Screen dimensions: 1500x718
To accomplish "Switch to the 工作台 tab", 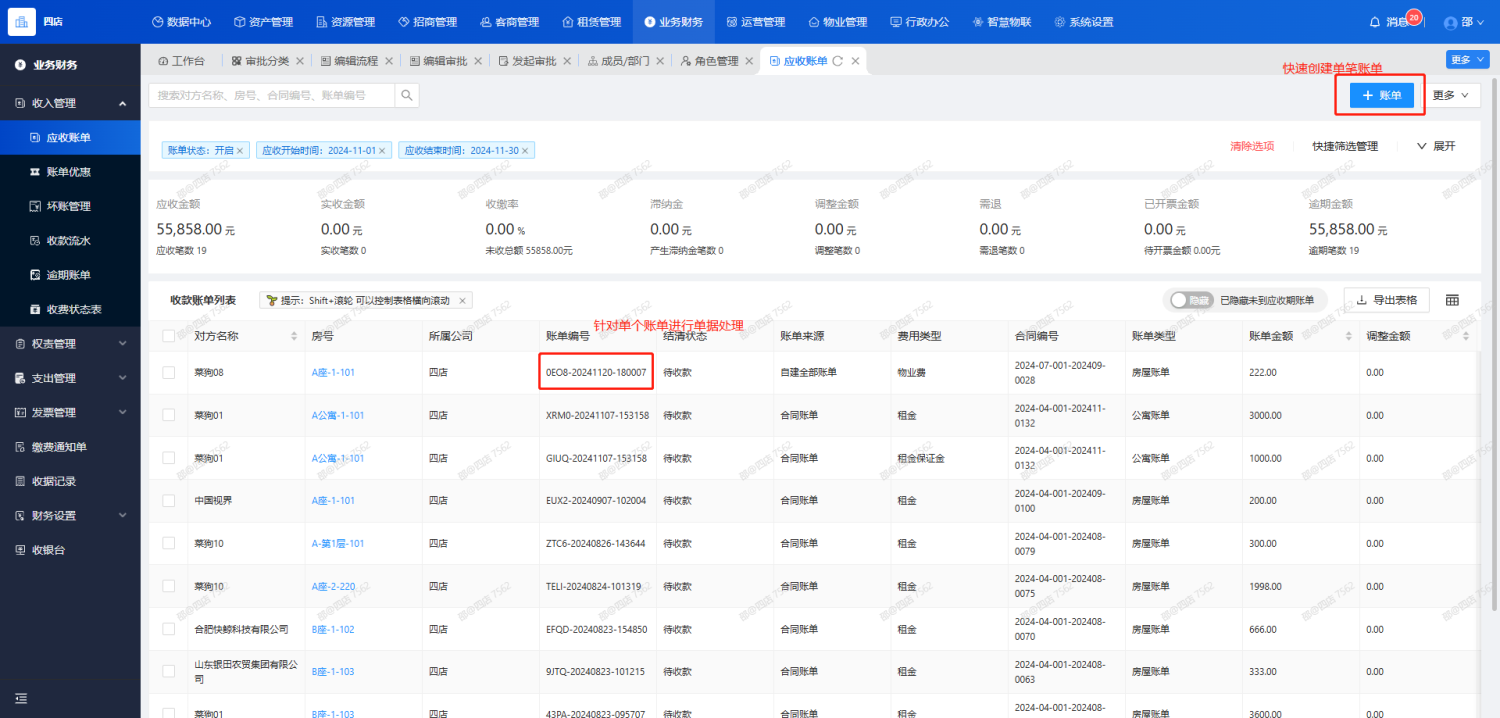I will [x=181, y=61].
